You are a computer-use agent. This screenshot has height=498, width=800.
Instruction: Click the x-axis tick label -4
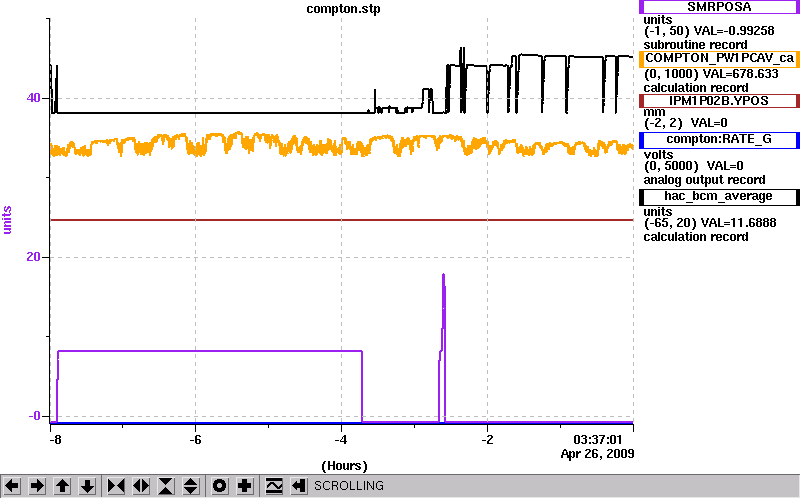341,440
